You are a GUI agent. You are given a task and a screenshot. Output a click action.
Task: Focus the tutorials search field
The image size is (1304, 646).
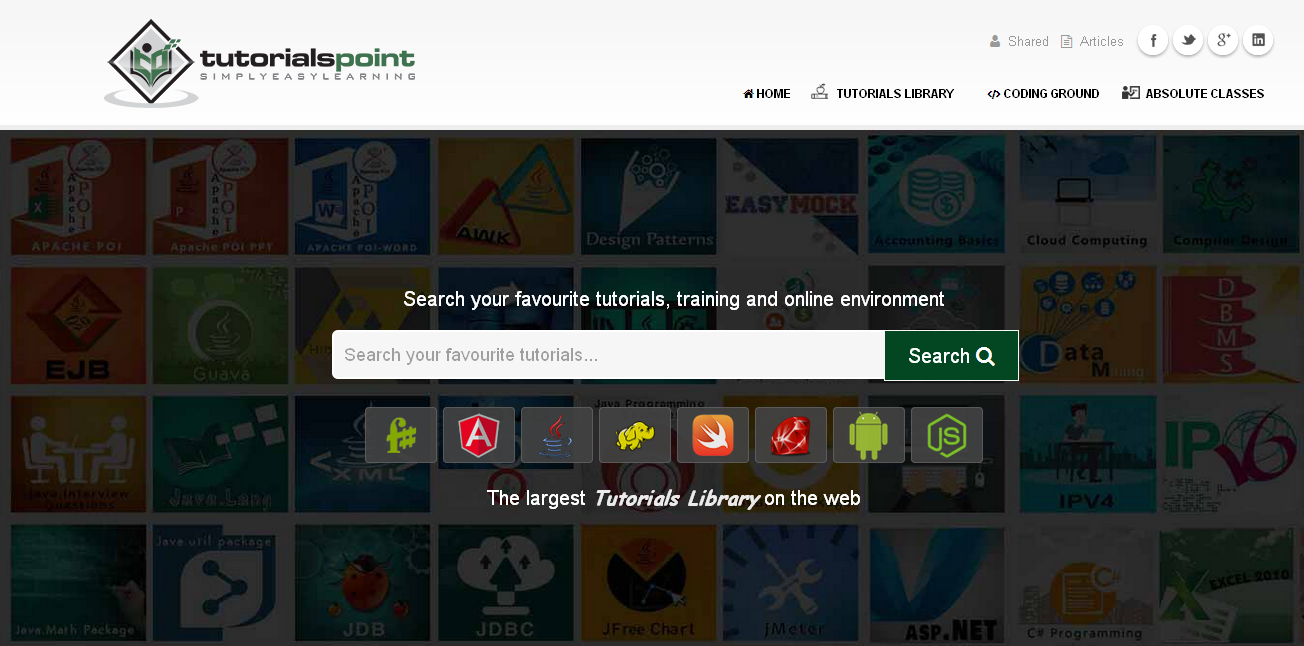click(x=608, y=355)
